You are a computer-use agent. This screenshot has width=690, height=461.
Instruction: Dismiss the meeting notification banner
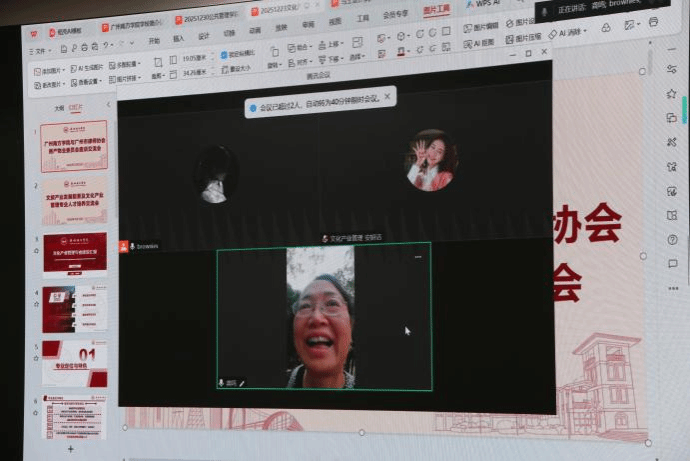point(387,97)
